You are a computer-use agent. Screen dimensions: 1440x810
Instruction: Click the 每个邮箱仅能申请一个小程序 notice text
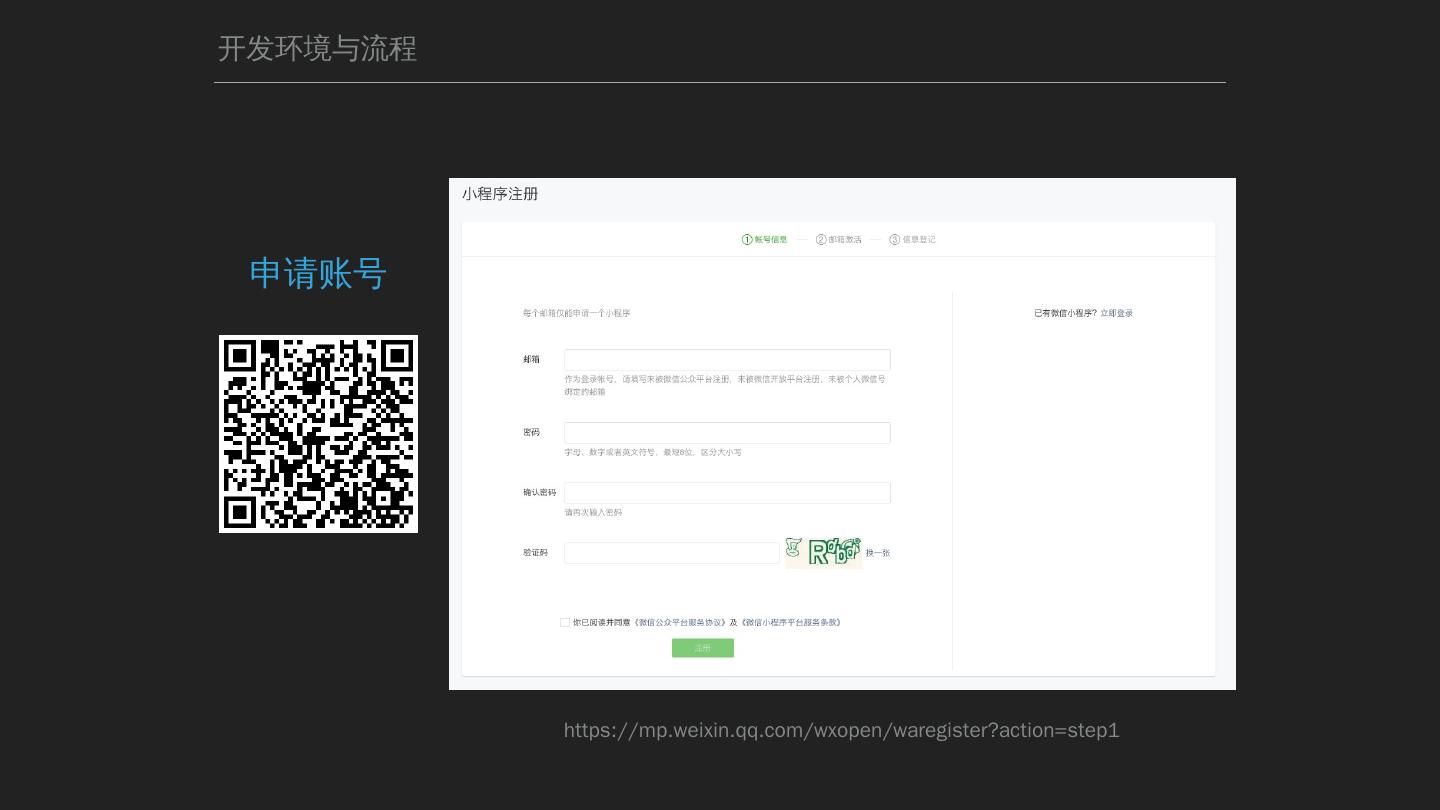click(x=576, y=313)
